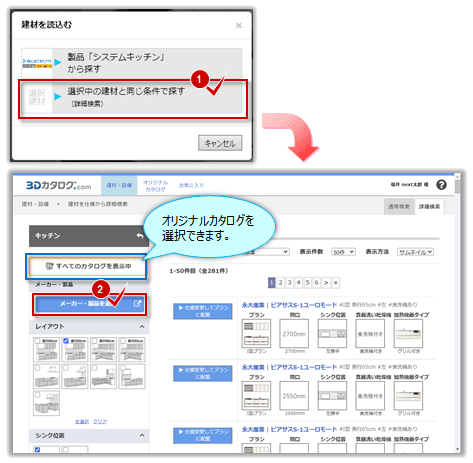The height and width of the screenshot is (463, 473).
Task: Click the 2700mm 間口 thumbnail
Action: coord(294,333)
